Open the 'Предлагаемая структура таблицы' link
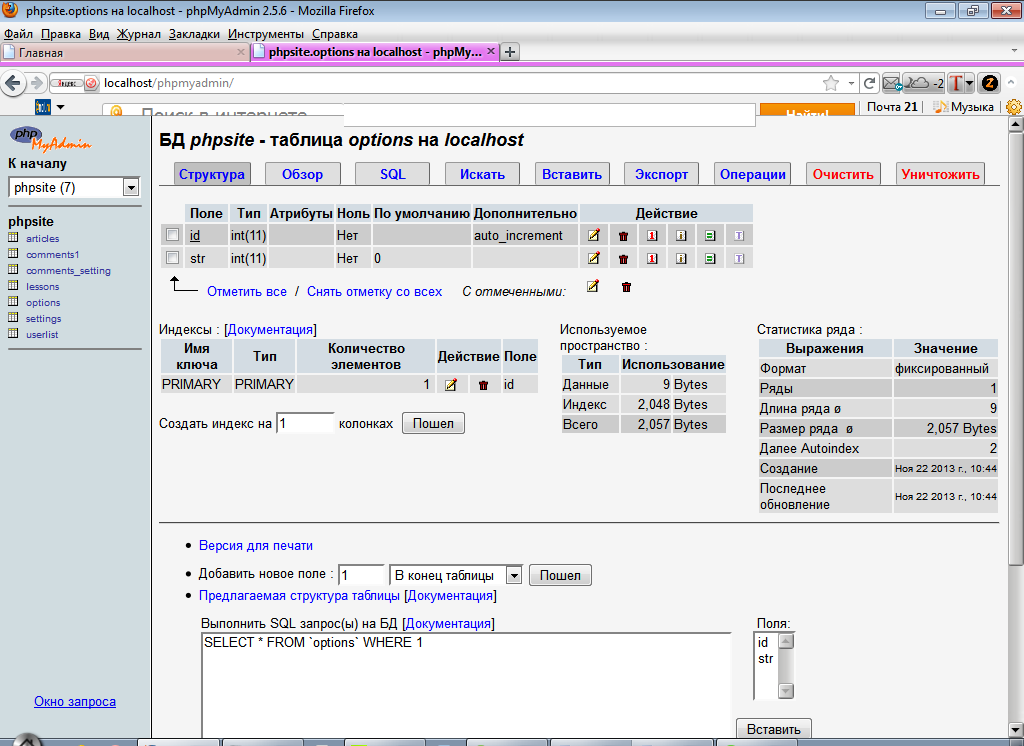The width and height of the screenshot is (1024, 746). pyautogui.click(x=299, y=596)
